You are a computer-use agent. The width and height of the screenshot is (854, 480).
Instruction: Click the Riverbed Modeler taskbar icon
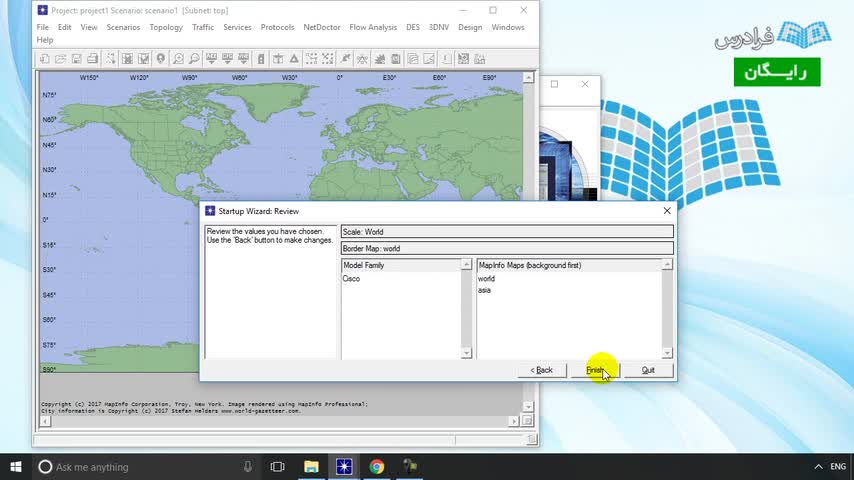[x=344, y=467]
